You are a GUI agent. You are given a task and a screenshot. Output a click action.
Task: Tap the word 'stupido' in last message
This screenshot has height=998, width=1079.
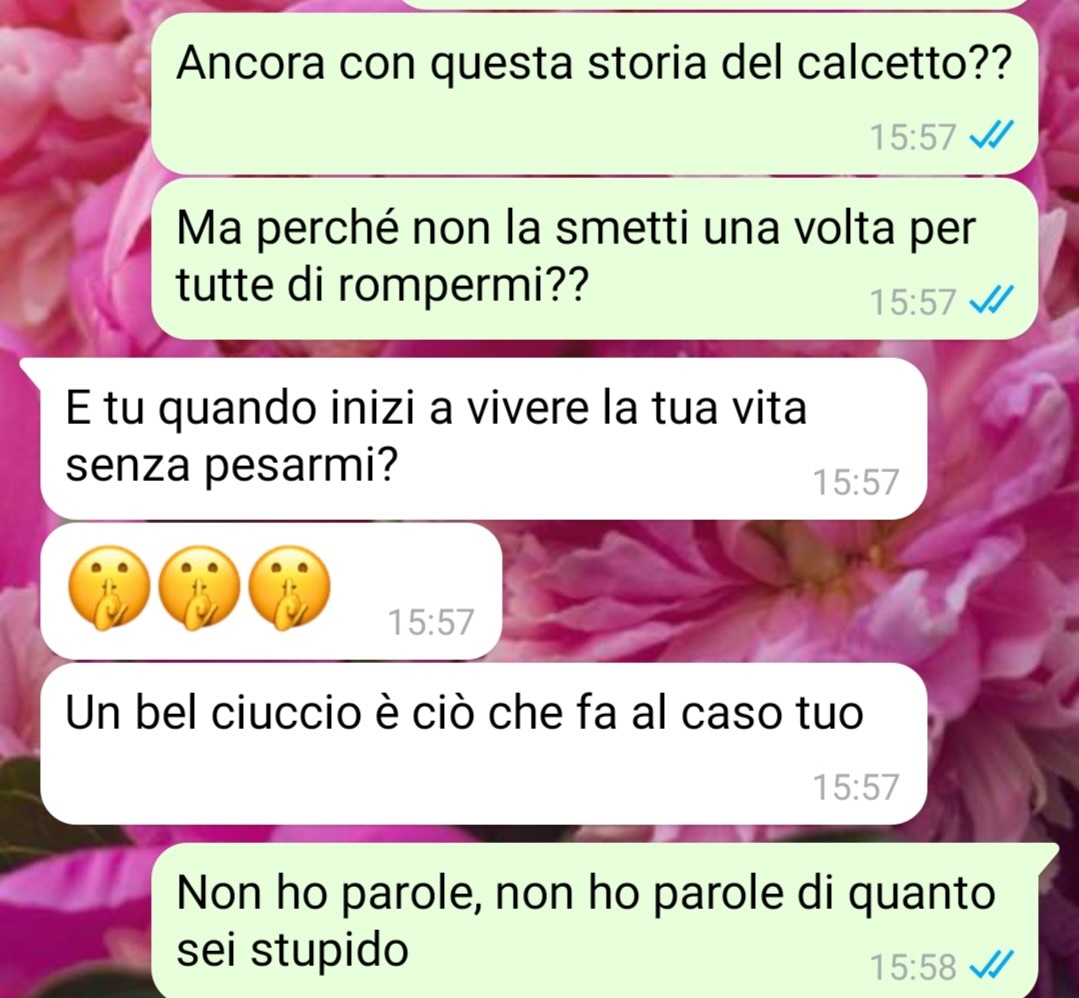(329, 952)
